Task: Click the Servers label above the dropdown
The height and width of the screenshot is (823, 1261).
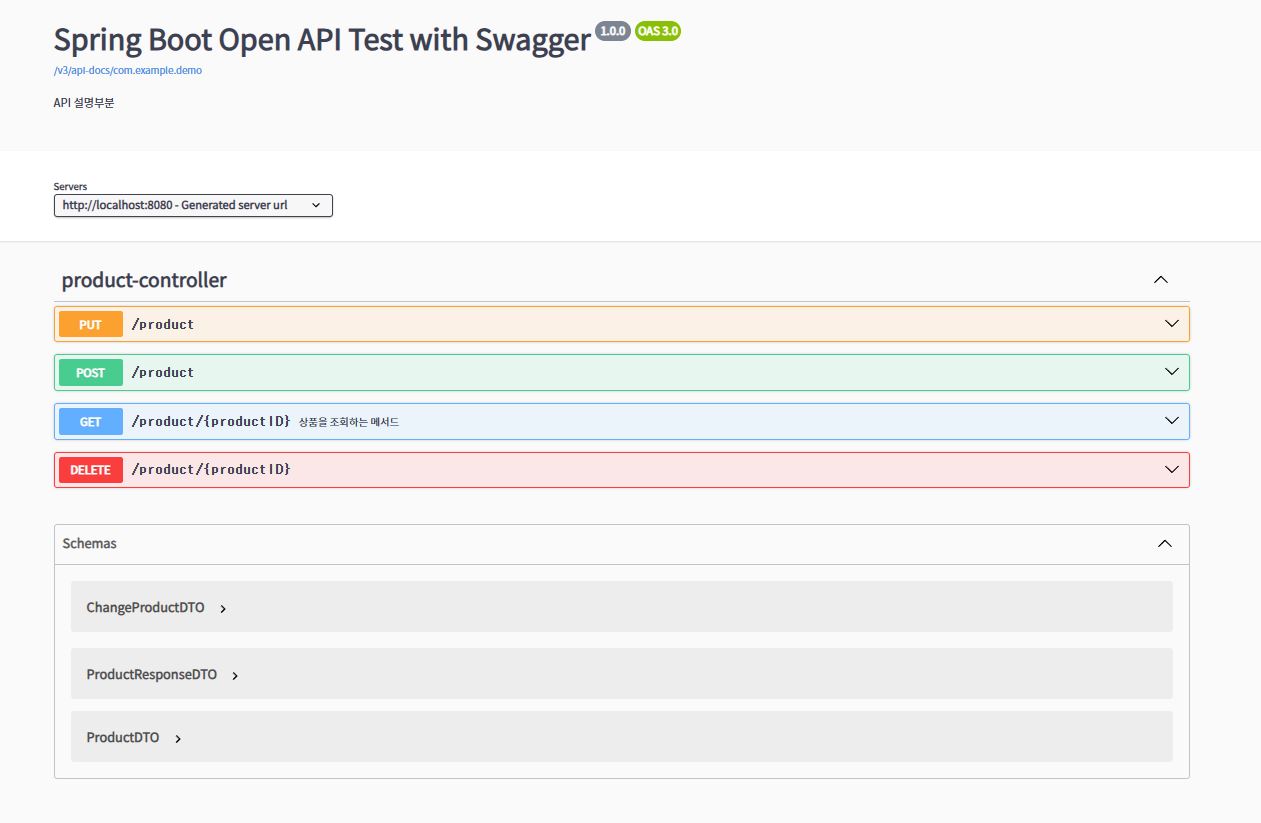Action: [x=70, y=186]
